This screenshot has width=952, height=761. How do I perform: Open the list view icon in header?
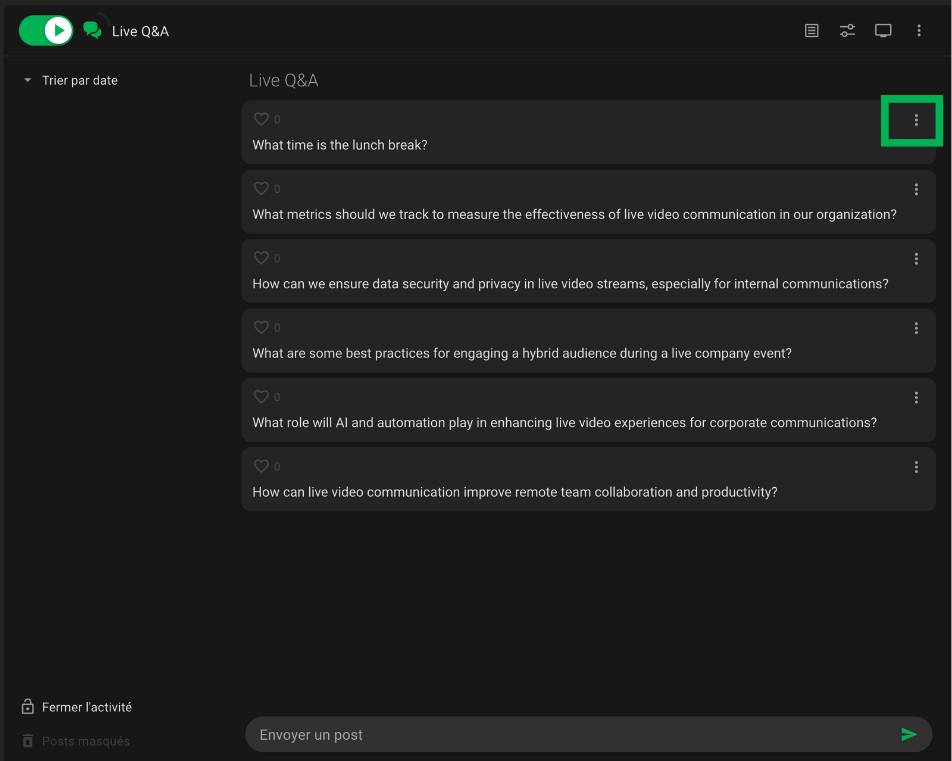coord(812,31)
